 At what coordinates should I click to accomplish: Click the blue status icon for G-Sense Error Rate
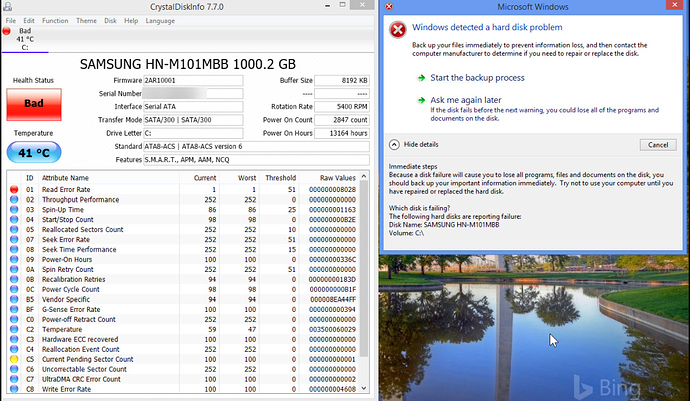(14, 309)
